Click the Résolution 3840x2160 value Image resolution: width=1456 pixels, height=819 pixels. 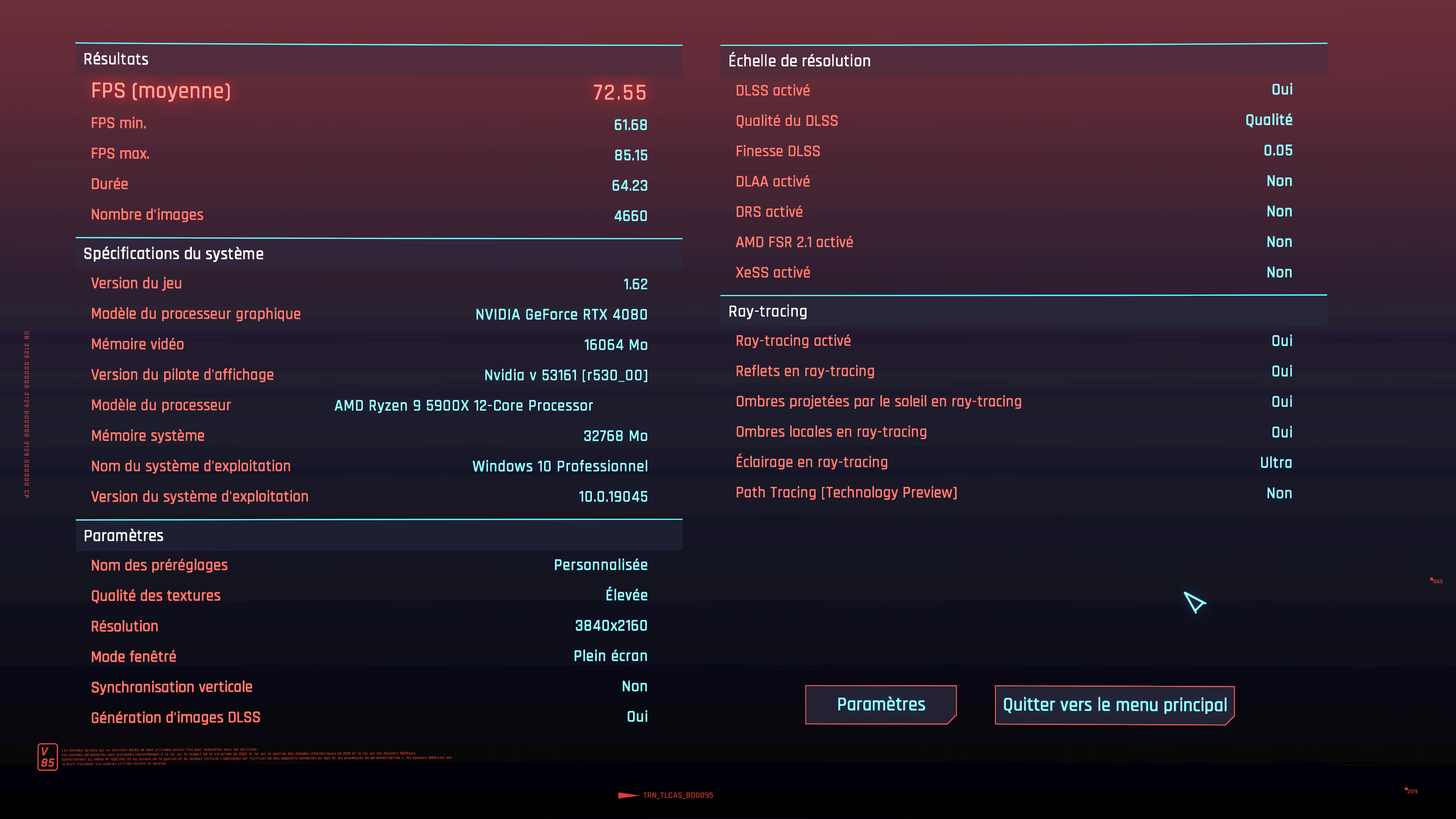(610, 626)
